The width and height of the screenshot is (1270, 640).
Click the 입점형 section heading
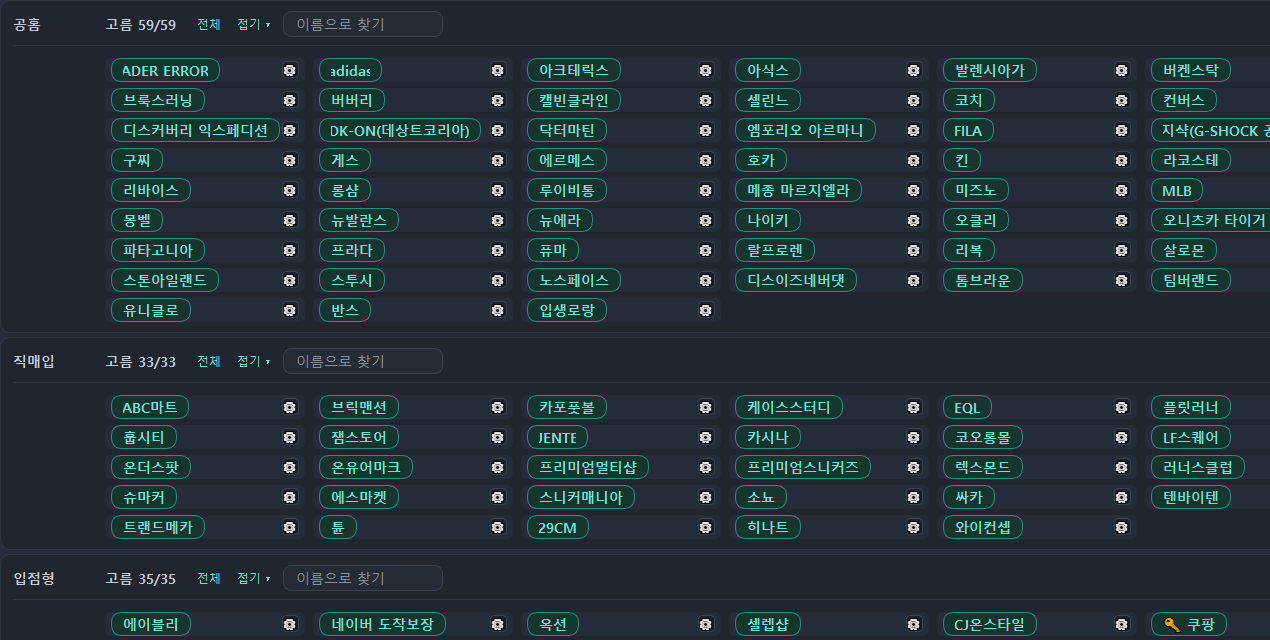click(34, 578)
